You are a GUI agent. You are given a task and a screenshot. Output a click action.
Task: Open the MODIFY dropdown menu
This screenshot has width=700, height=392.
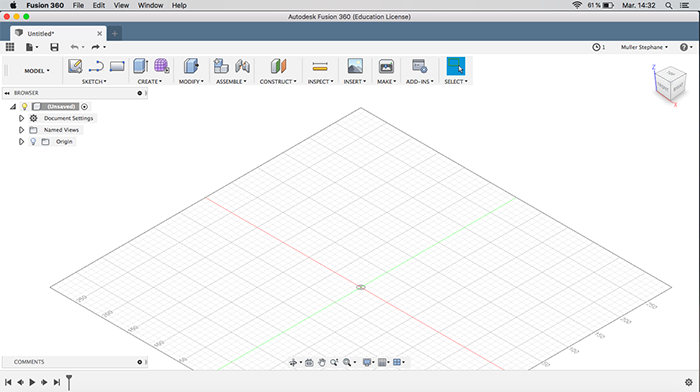(x=191, y=82)
